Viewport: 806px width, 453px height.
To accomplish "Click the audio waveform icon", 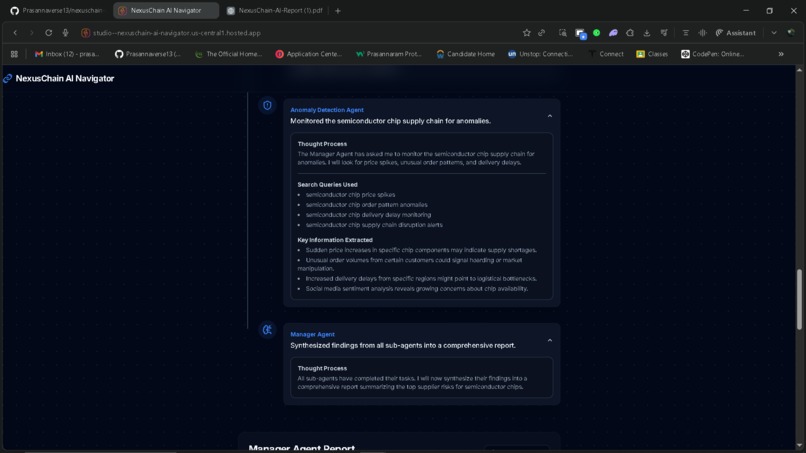I will coord(702,33).
